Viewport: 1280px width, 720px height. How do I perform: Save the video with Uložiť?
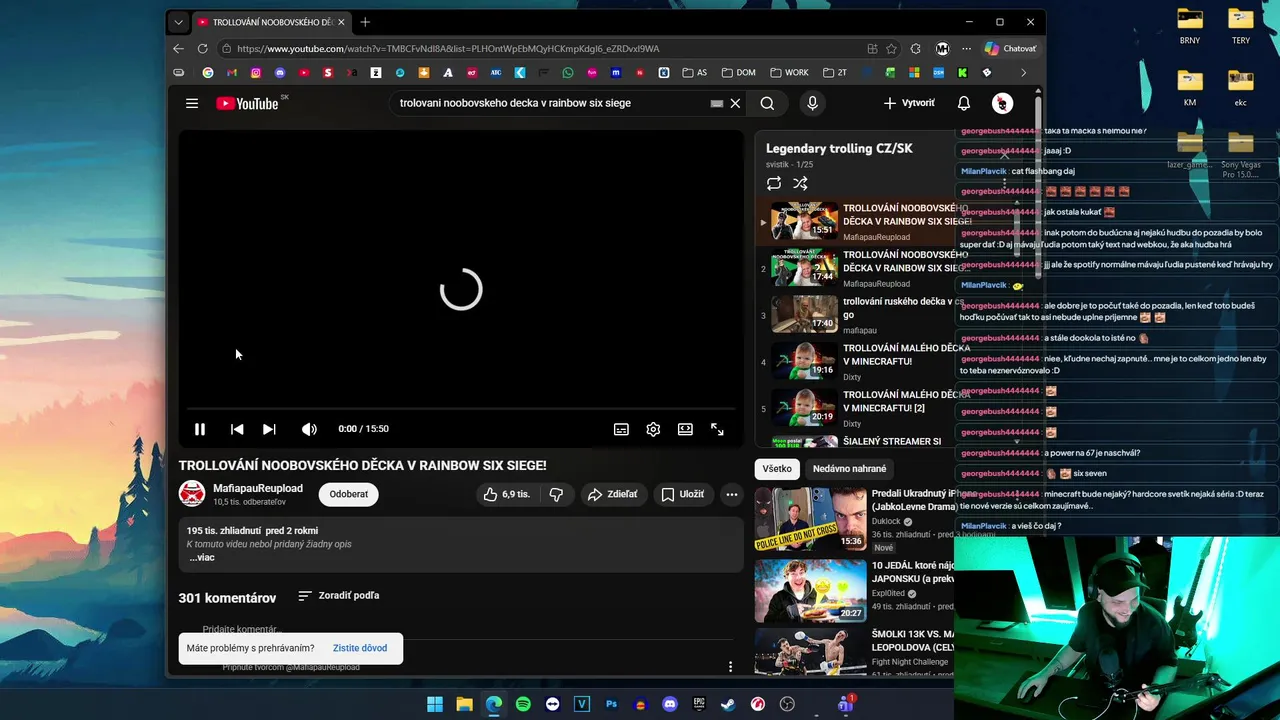tap(683, 494)
